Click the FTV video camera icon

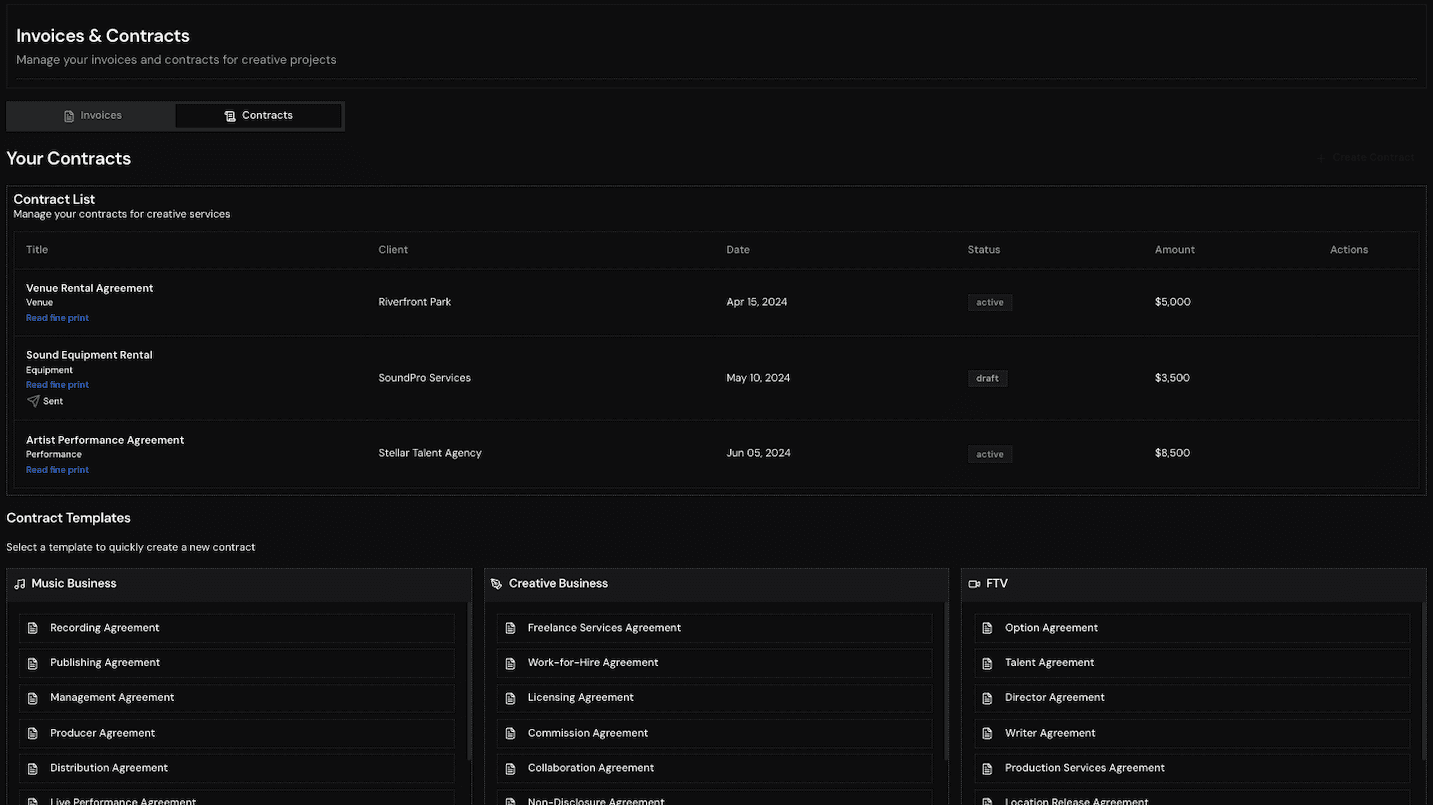974,584
